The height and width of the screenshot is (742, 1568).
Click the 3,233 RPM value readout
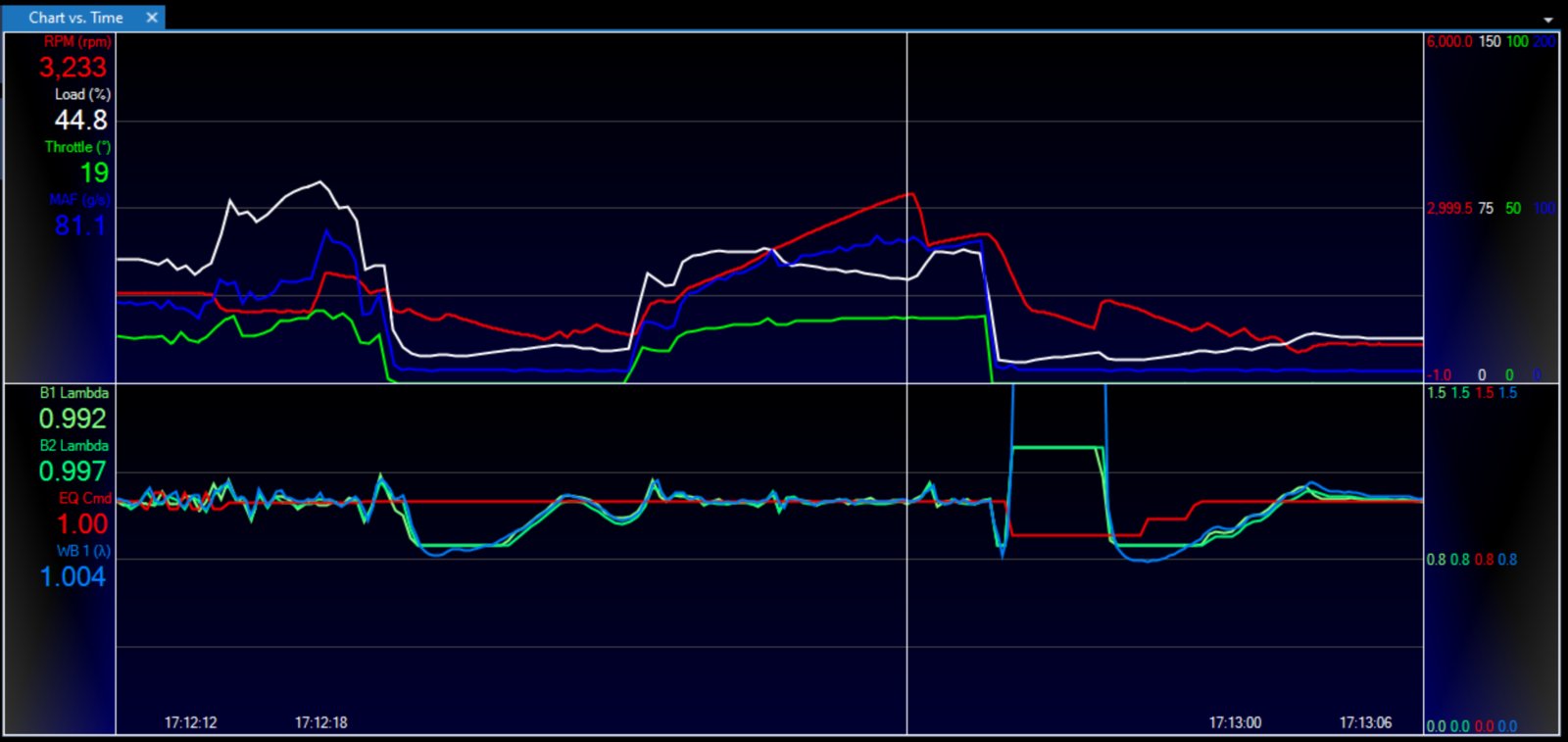(73, 68)
